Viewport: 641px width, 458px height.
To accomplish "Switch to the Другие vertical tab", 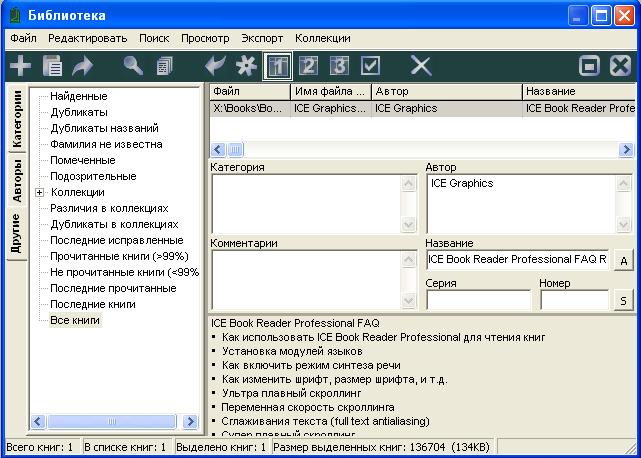I will (x=17, y=233).
